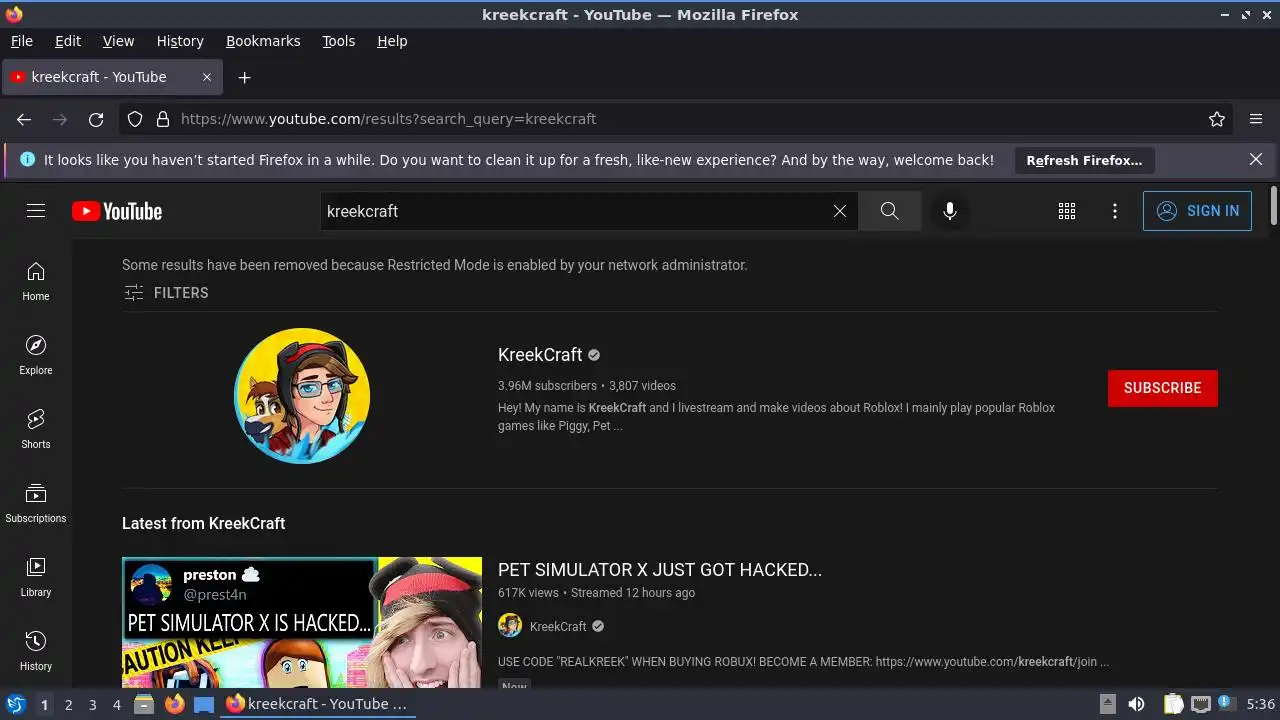Open Firefox application menu
The height and width of the screenshot is (720, 1280).
pyautogui.click(x=1256, y=119)
